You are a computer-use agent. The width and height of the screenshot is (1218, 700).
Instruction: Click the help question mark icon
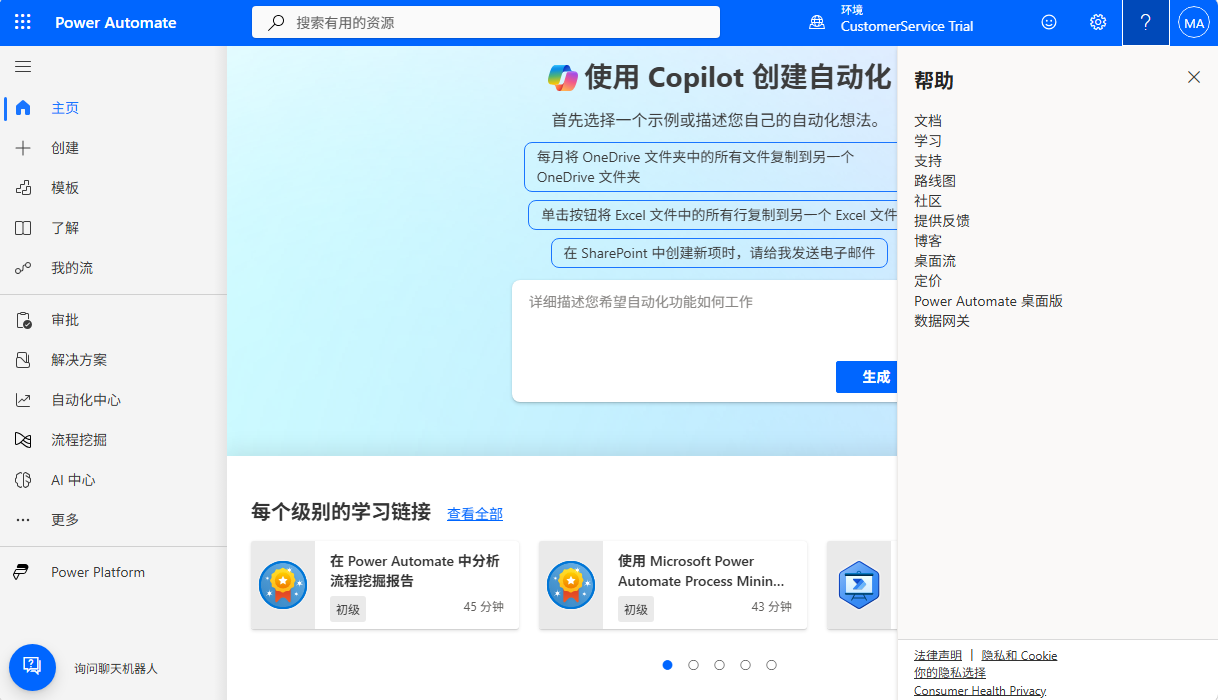[1146, 22]
